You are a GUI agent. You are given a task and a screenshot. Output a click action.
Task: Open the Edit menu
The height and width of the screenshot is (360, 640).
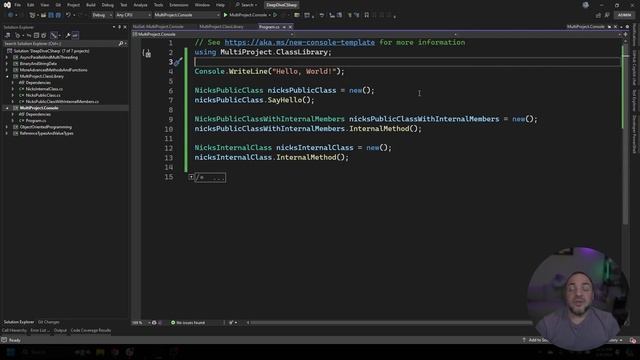pos(31,5)
